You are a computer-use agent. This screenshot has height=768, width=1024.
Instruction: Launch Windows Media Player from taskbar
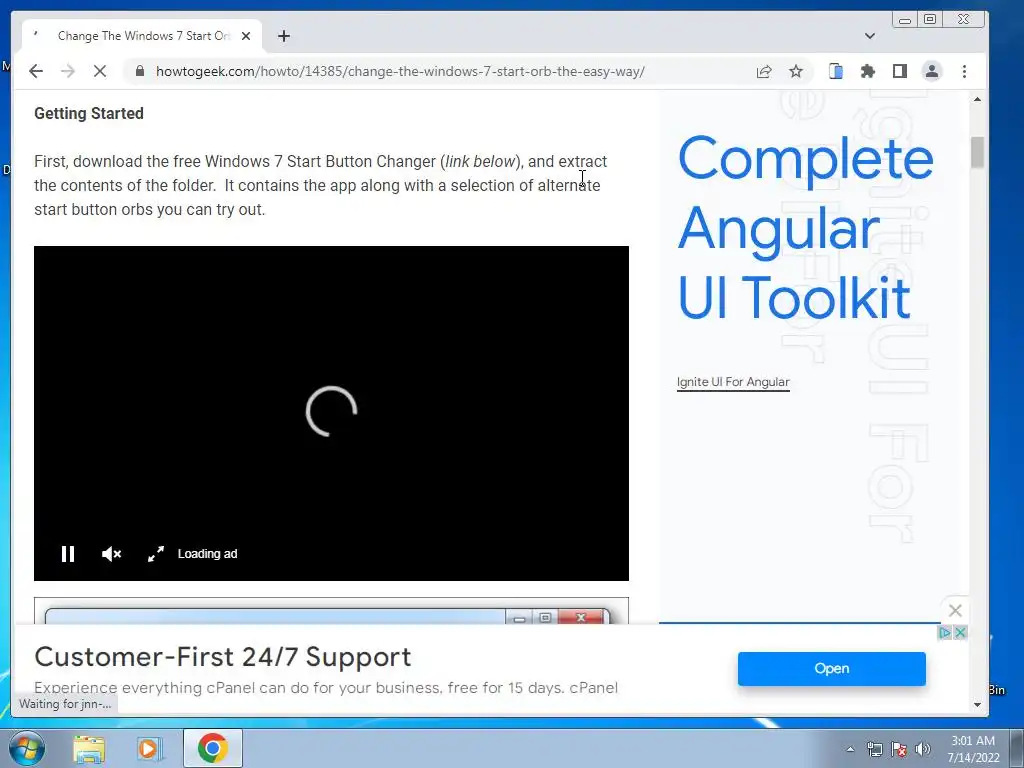pos(150,748)
